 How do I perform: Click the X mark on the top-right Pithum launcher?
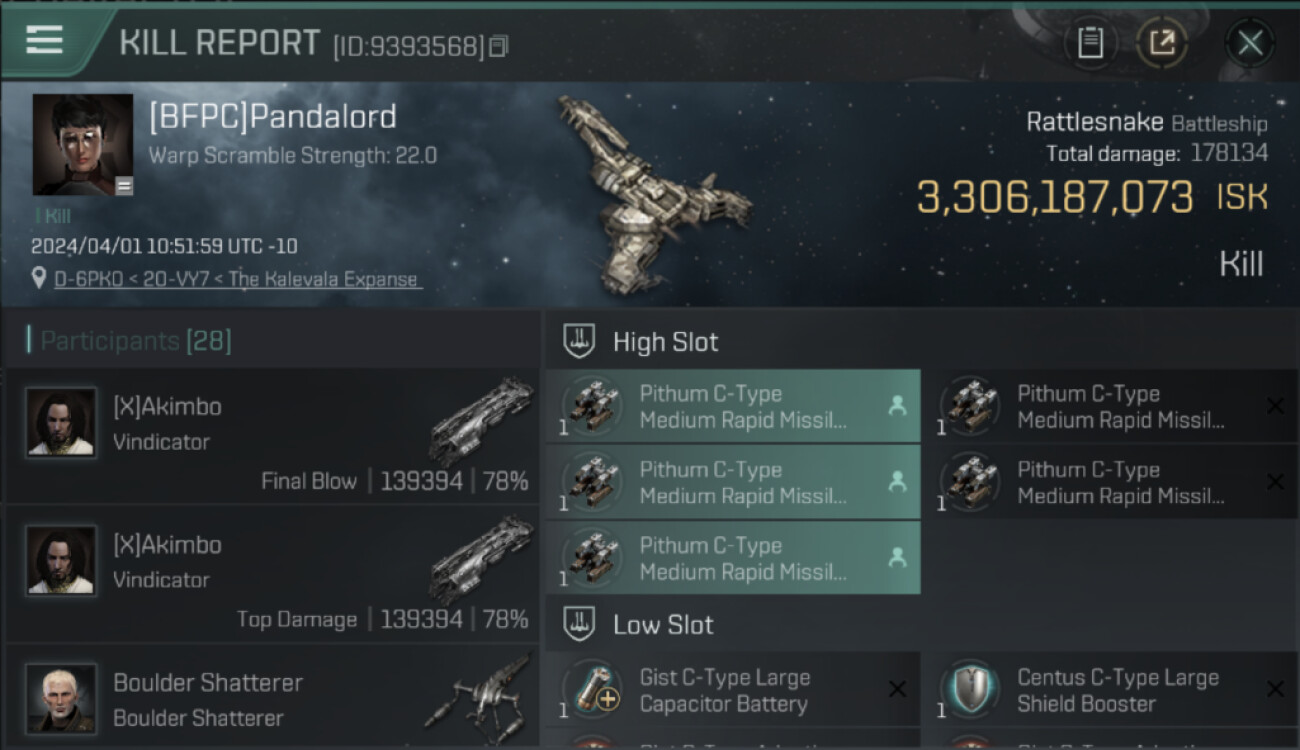[1275, 406]
